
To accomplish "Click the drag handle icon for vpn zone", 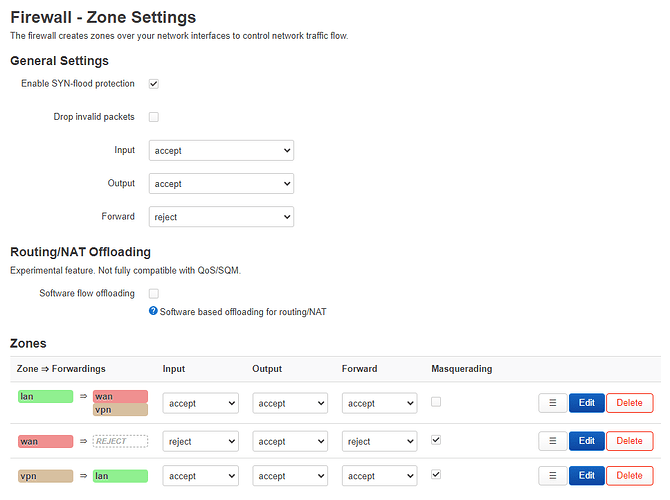I will pos(552,476).
